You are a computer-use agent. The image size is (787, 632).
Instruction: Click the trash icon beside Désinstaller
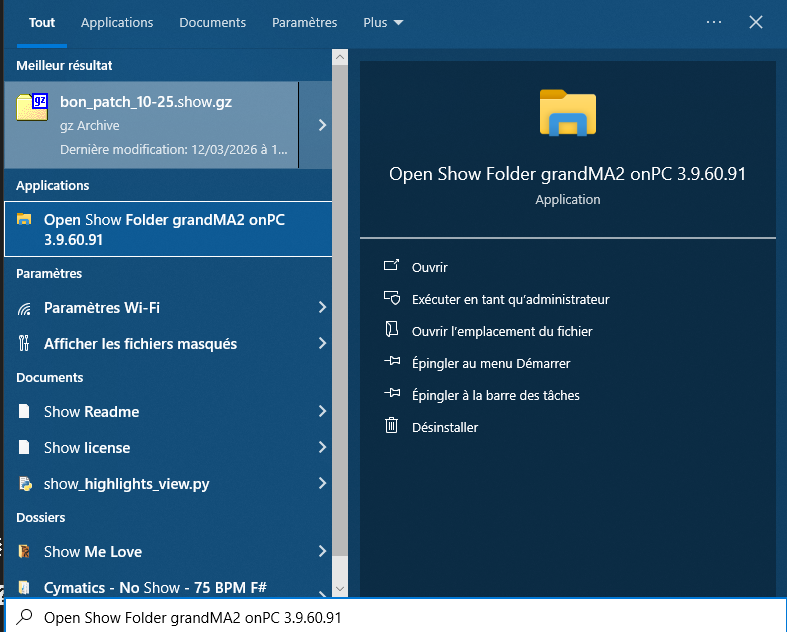pyautogui.click(x=391, y=425)
